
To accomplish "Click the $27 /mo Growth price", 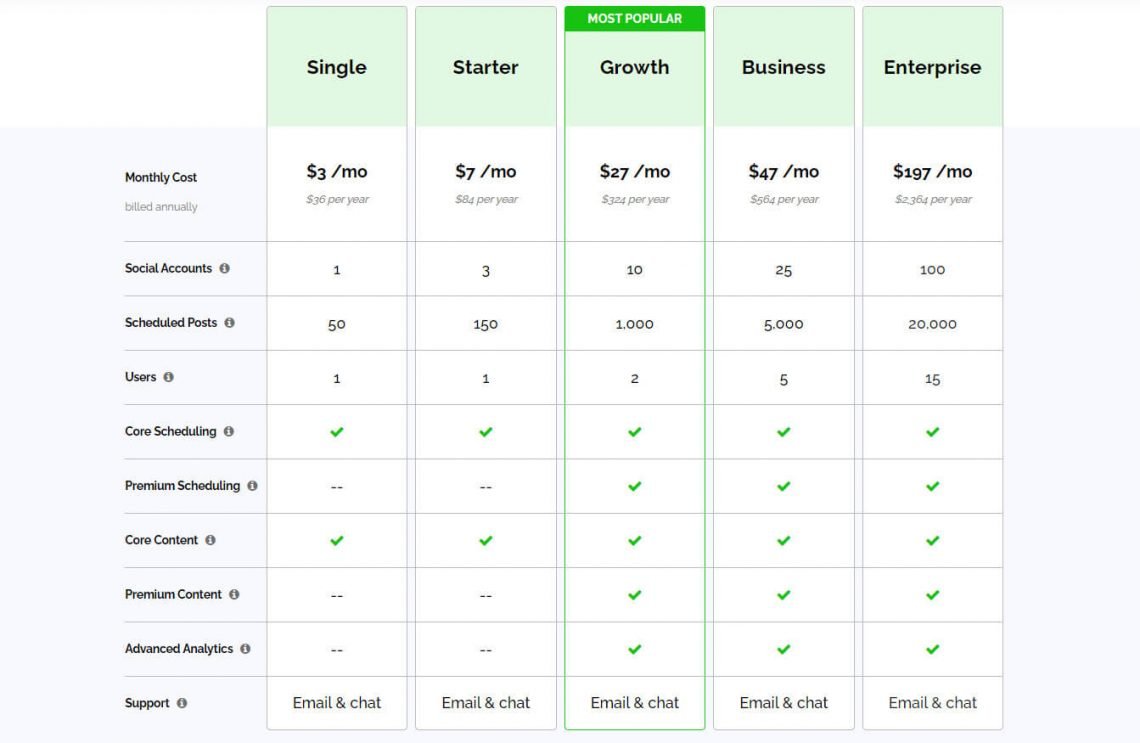I will [x=635, y=172].
